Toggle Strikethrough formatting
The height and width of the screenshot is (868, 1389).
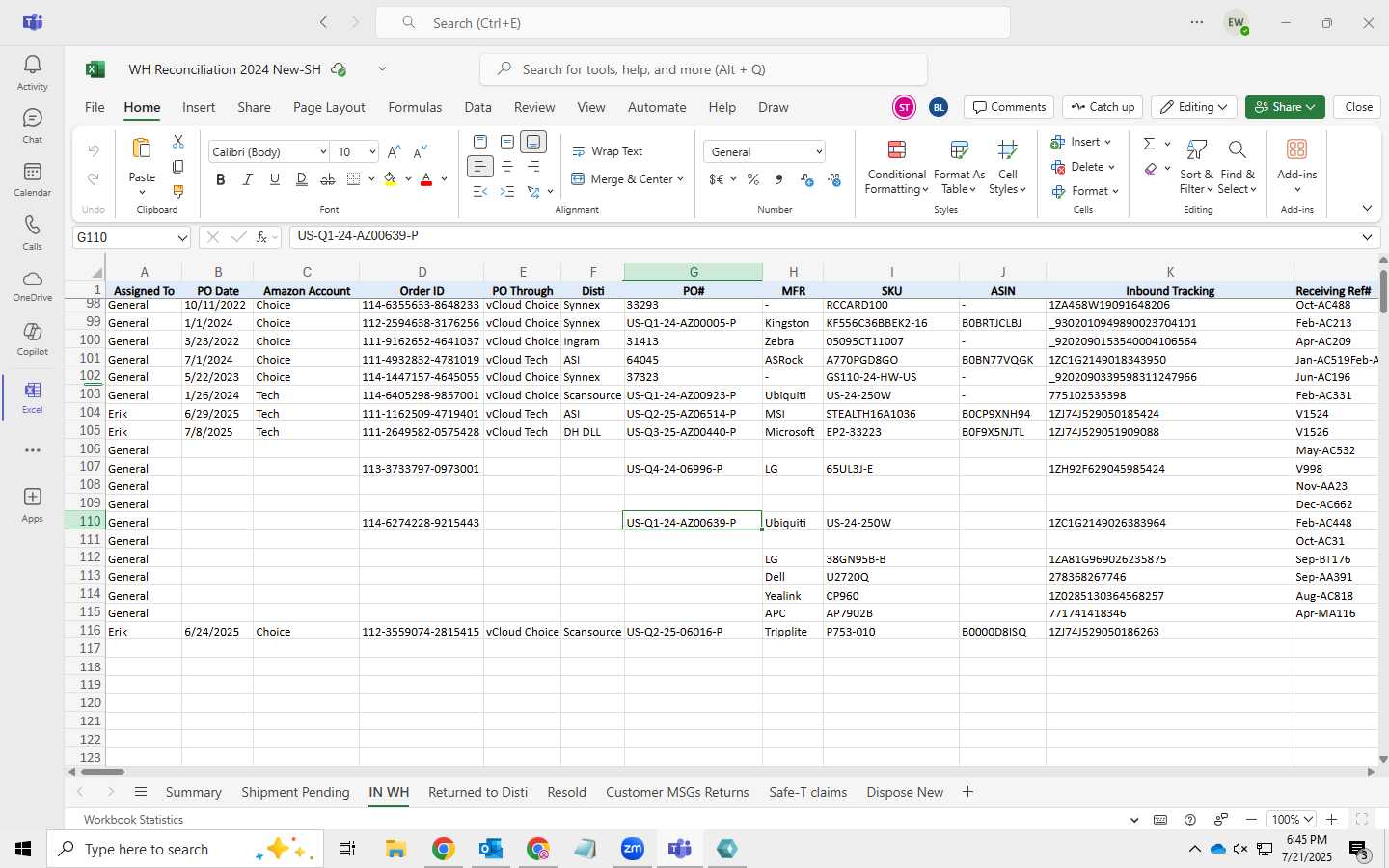328,179
